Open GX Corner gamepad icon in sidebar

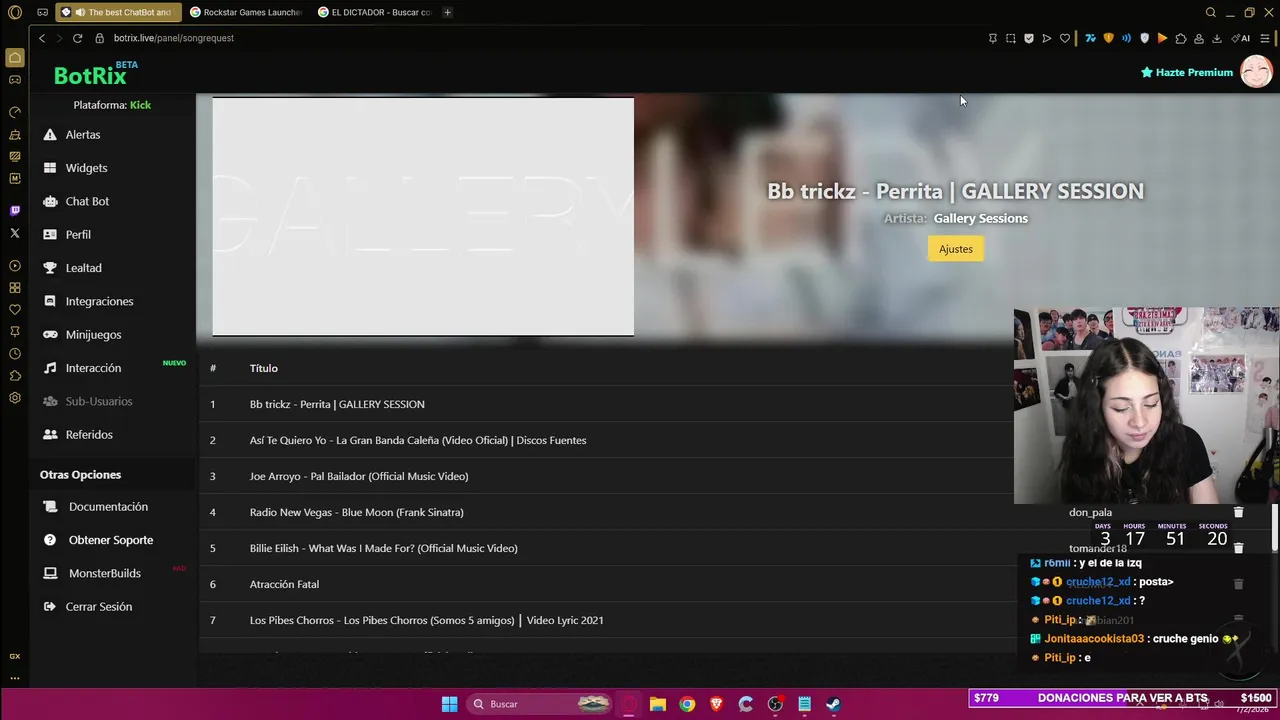15,79
